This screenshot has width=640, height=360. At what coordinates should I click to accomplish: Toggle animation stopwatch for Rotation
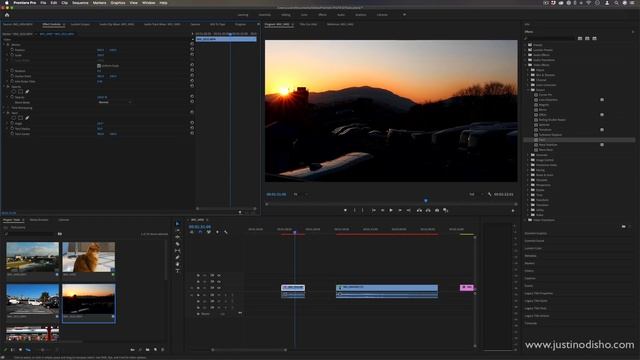(12, 71)
